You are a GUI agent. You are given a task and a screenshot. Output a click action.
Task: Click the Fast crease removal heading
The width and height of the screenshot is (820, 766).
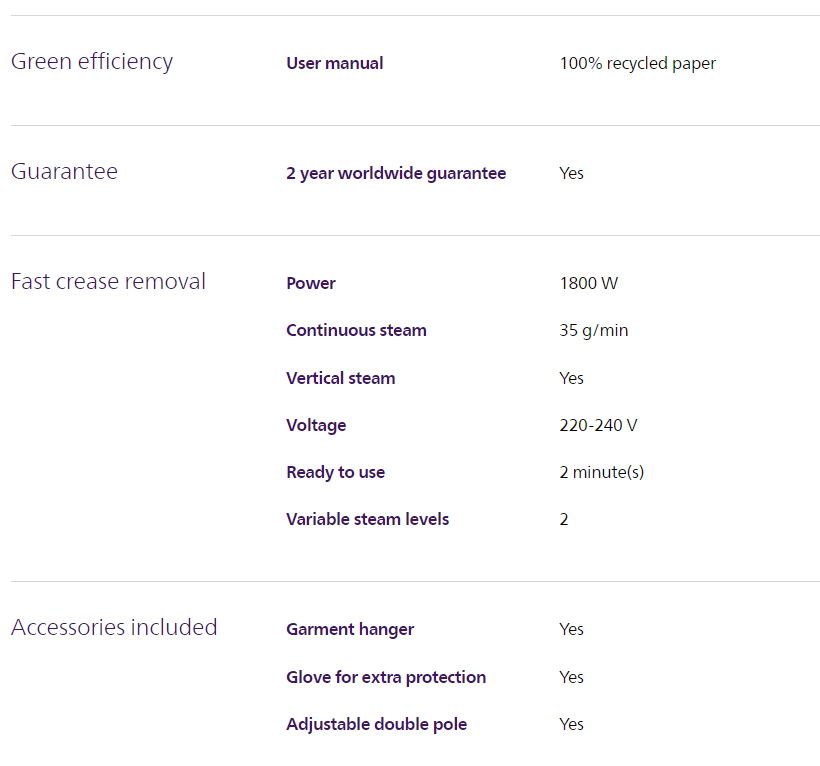[108, 282]
